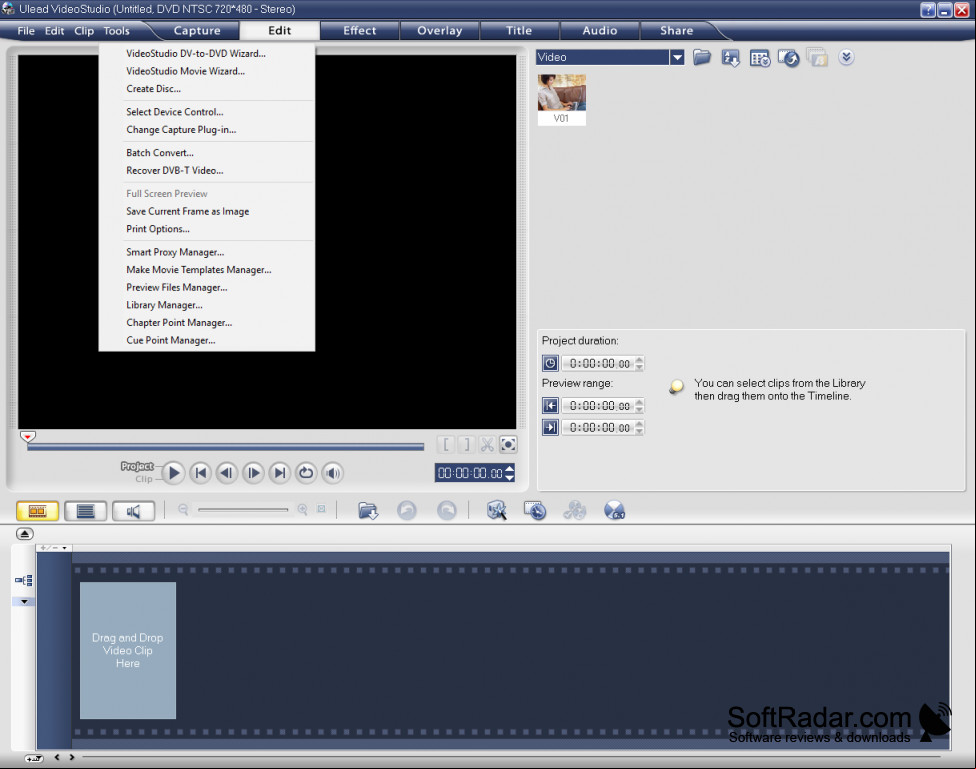
Task: Click the Sort Clips in Library icon
Action: tap(730, 58)
